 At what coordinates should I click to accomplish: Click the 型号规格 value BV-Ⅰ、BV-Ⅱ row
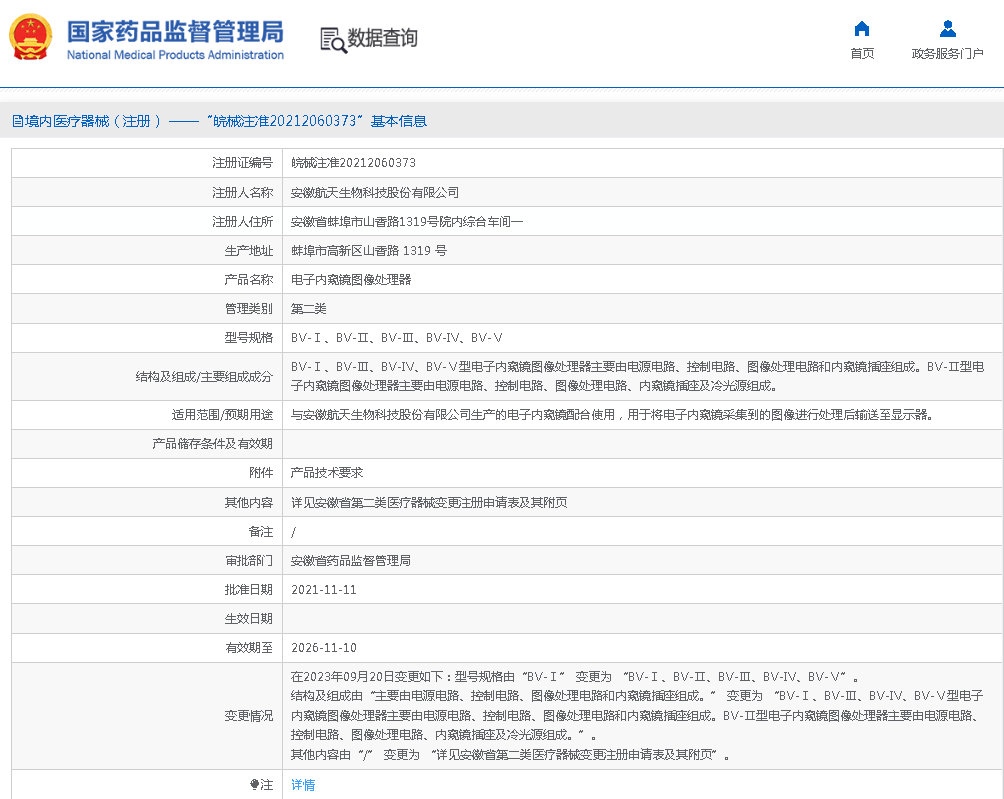(x=396, y=338)
